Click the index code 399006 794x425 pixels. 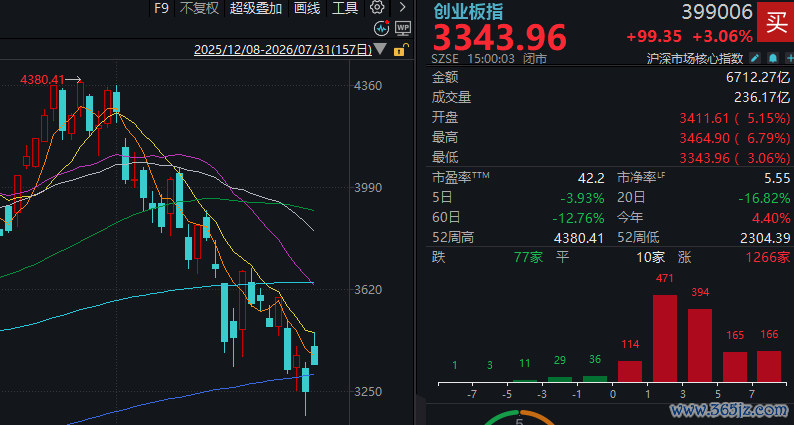[x=717, y=12]
